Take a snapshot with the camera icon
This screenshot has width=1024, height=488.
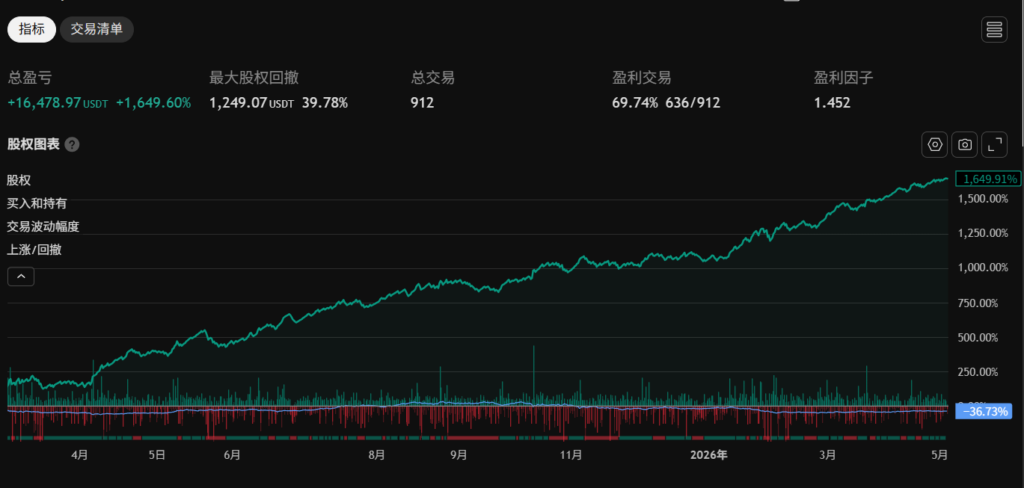[964, 144]
